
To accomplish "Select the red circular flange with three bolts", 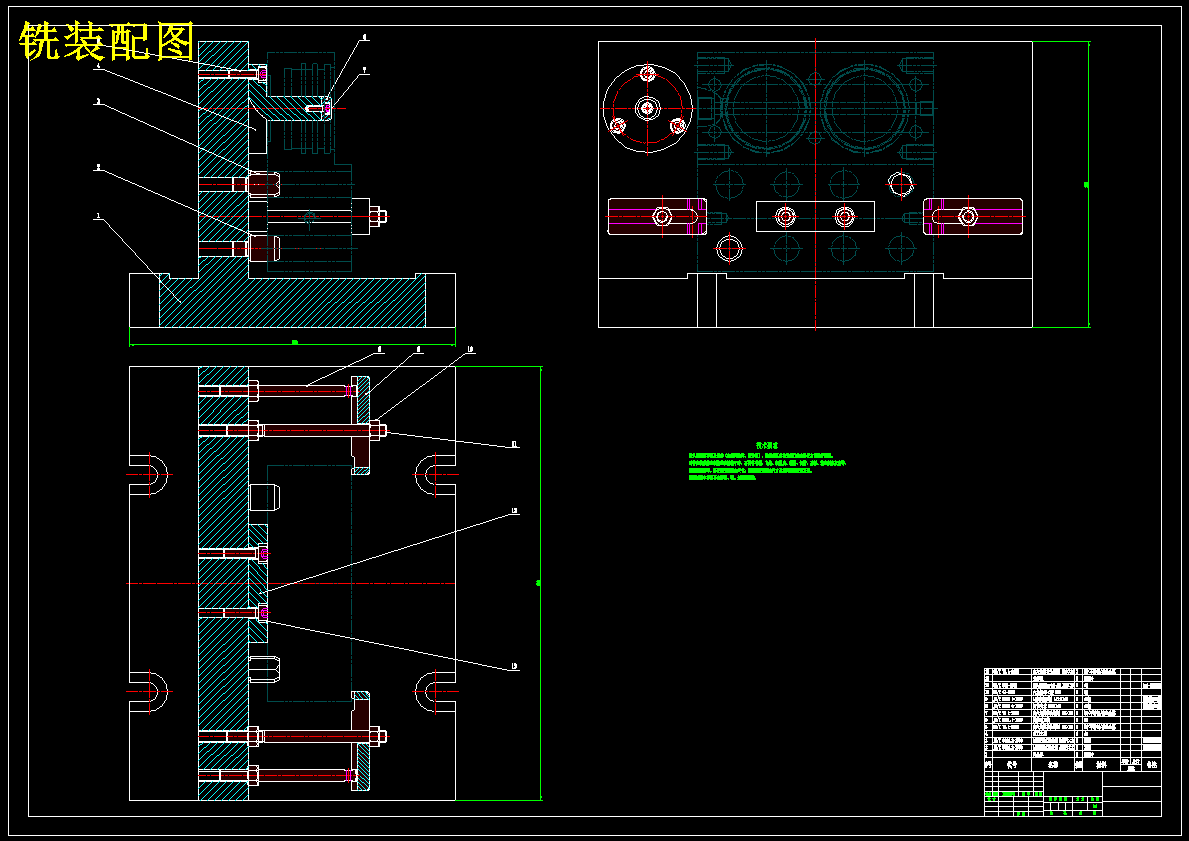I will click(648, 108).
